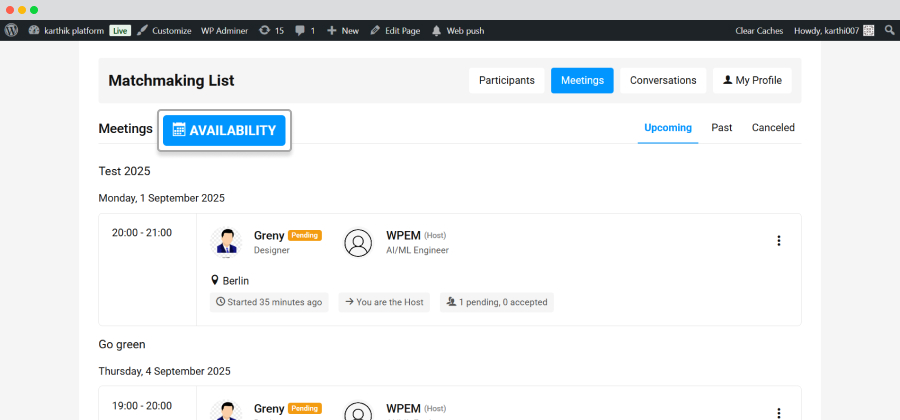Open Howdy, karthi007 account menu

[833, 31]
